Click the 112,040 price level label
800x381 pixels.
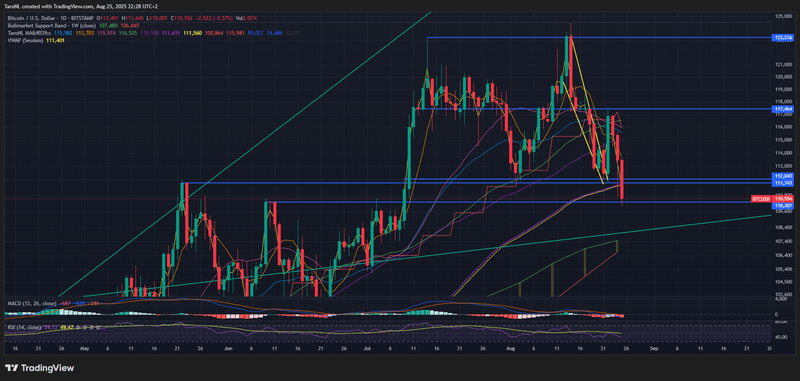pos(783,176)
